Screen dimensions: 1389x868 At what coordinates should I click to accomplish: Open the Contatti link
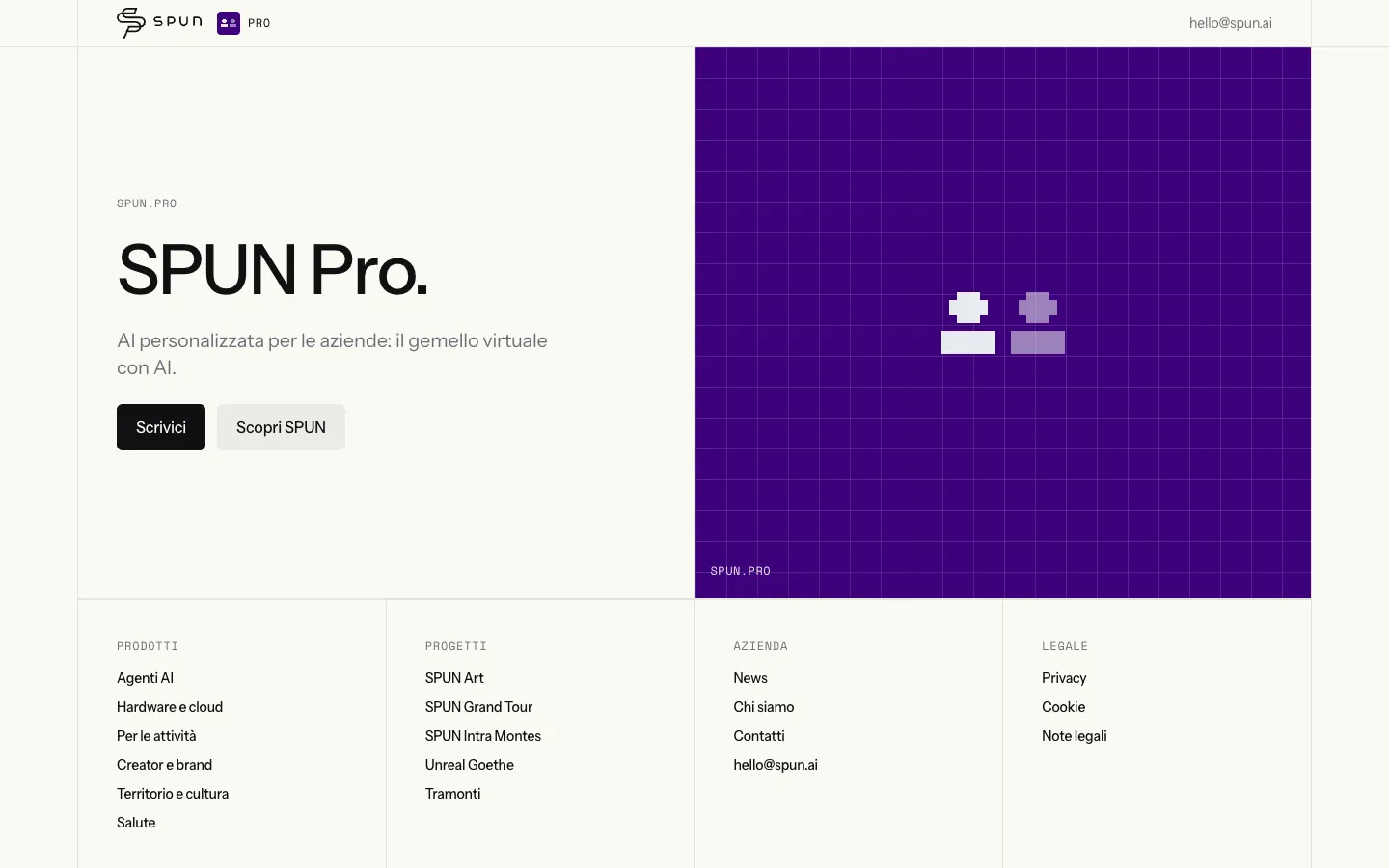tap(759, 736)
